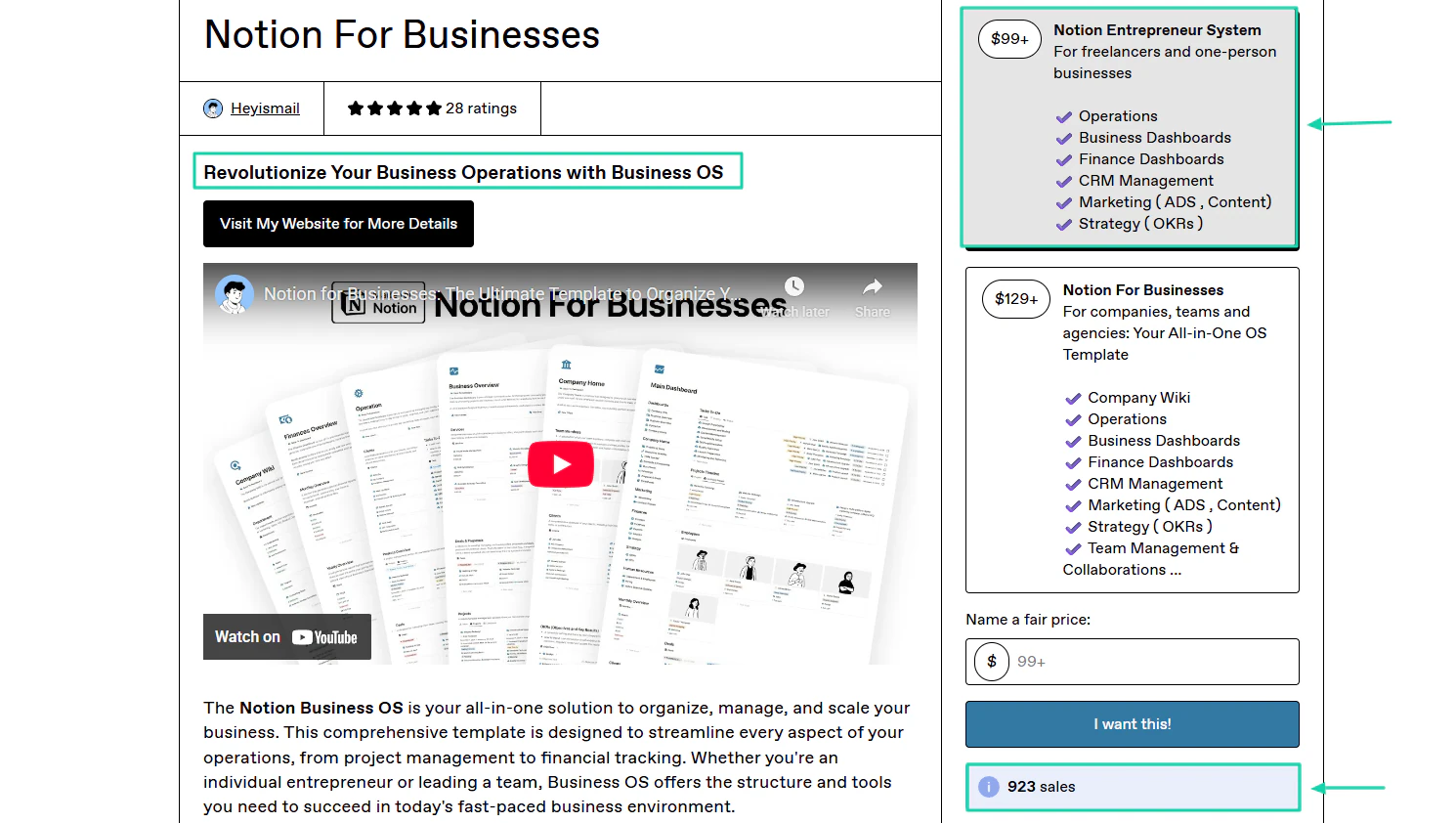Click the $129+ price badge

(1016, 299)
